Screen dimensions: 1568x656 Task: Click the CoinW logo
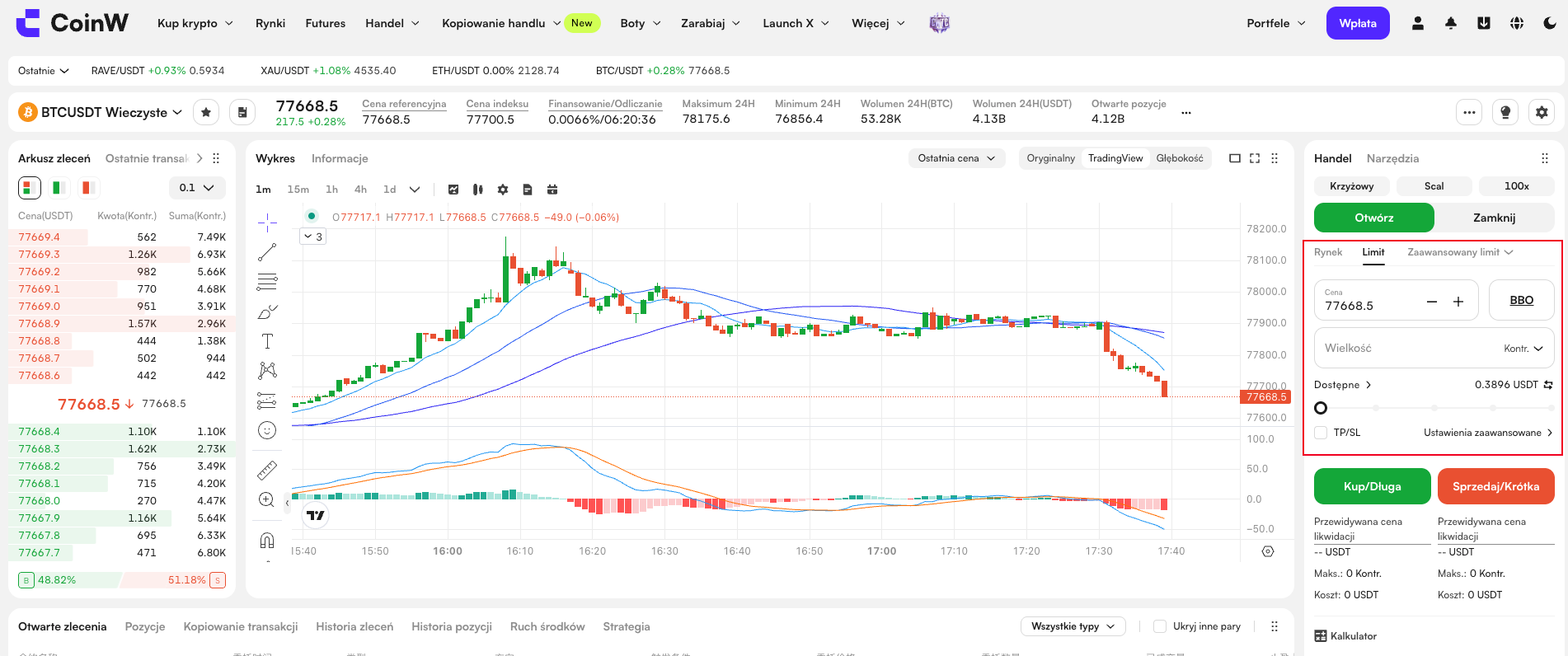73,23
